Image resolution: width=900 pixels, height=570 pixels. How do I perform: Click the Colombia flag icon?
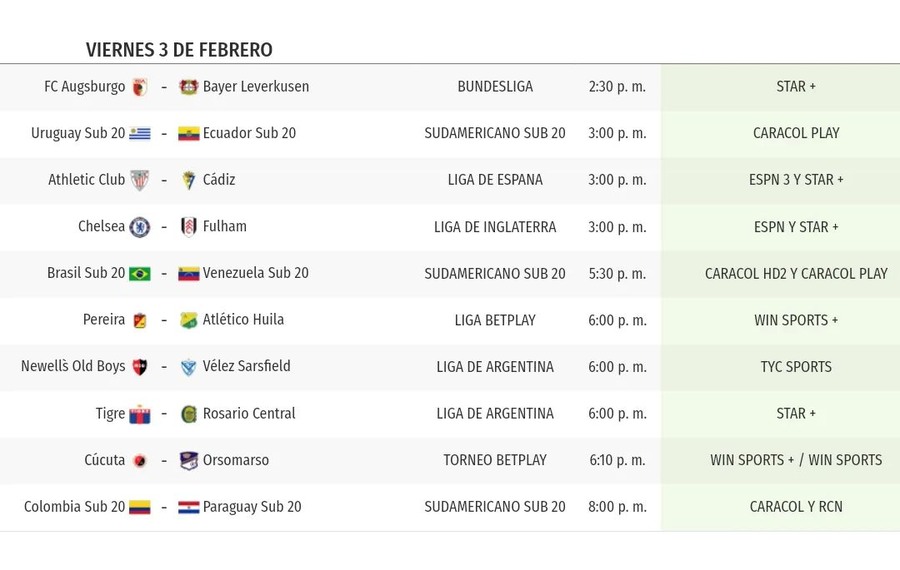coord(139,507)
